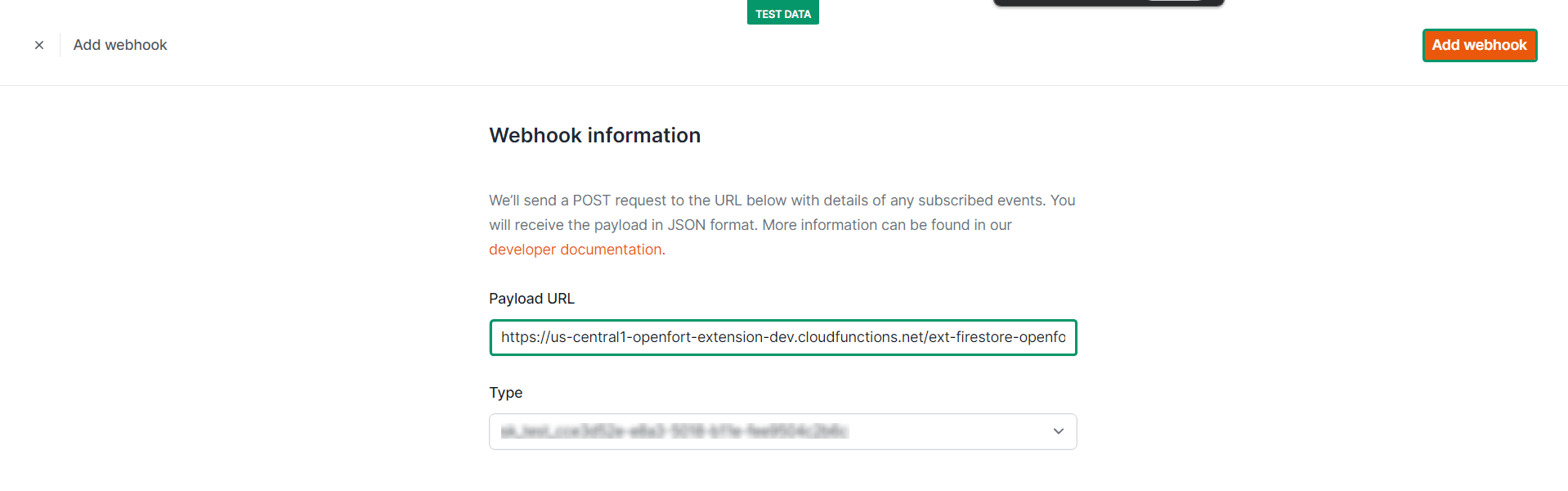
Task: Click the https prefix in Payload URL
Action: click(x=520, y=337)
